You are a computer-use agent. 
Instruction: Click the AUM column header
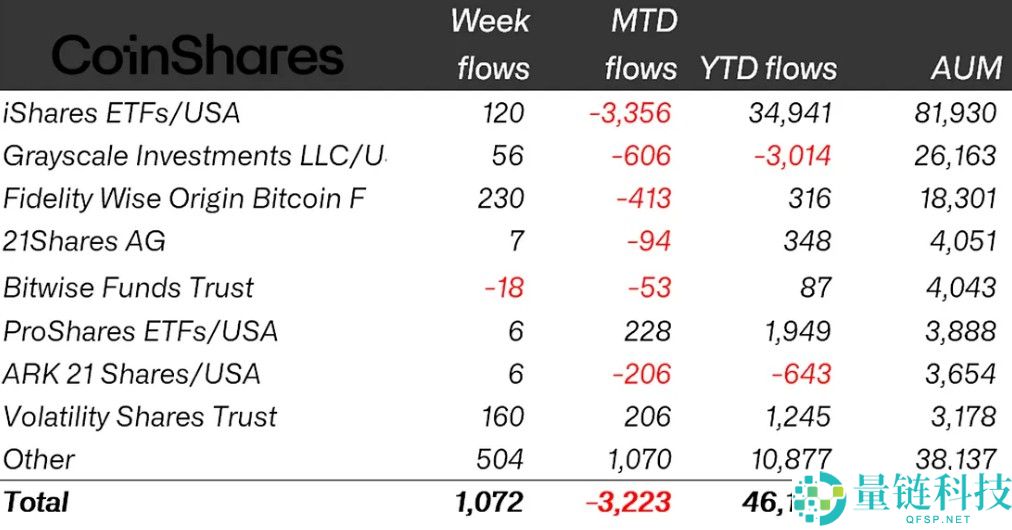pyautogui.click(x=965, y=68)
